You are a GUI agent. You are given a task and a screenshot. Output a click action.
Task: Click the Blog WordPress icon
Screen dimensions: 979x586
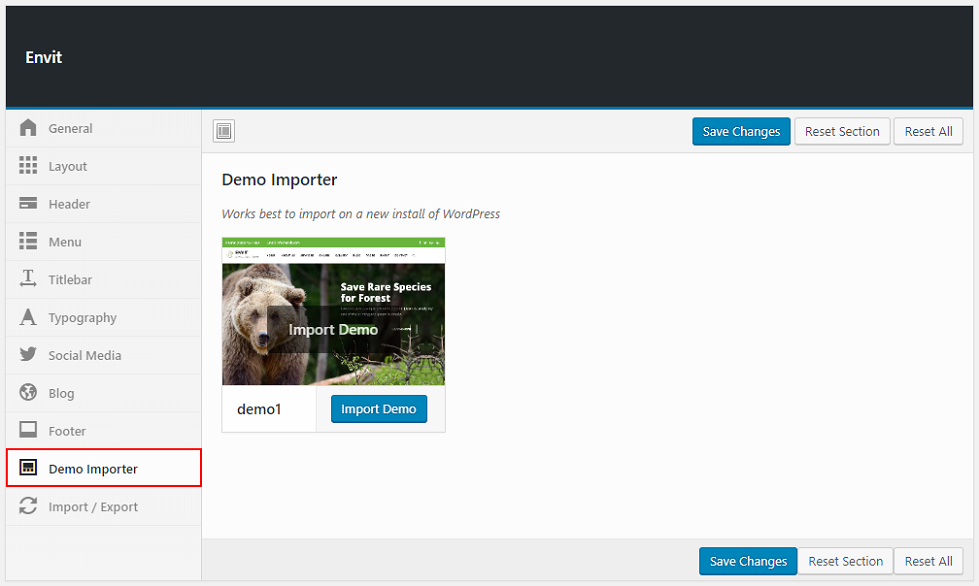(x=28, y=393)
